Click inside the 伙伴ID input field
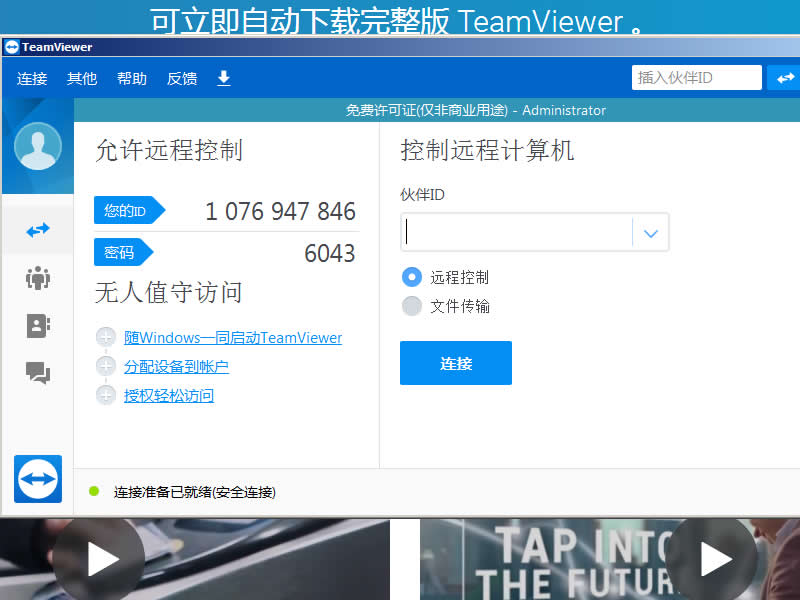 515,232
